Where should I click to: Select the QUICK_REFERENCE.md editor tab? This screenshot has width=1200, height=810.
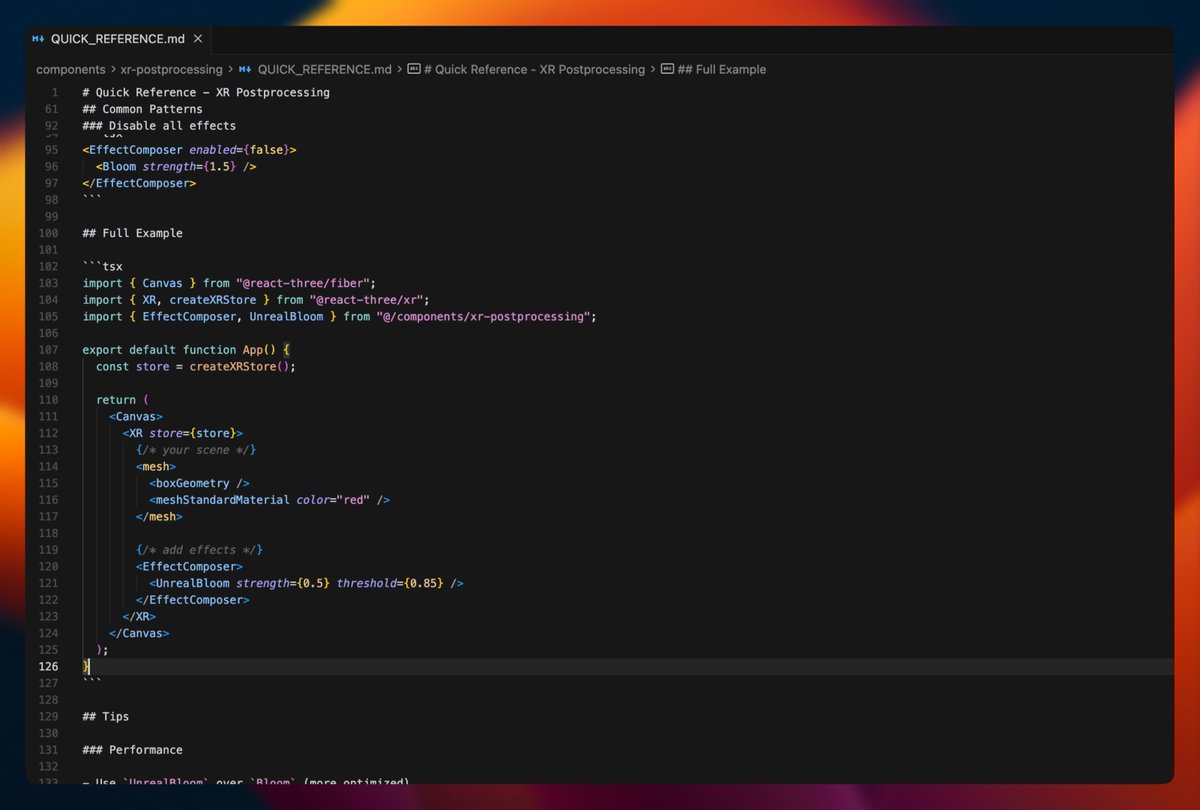click(x=118, y=39)
